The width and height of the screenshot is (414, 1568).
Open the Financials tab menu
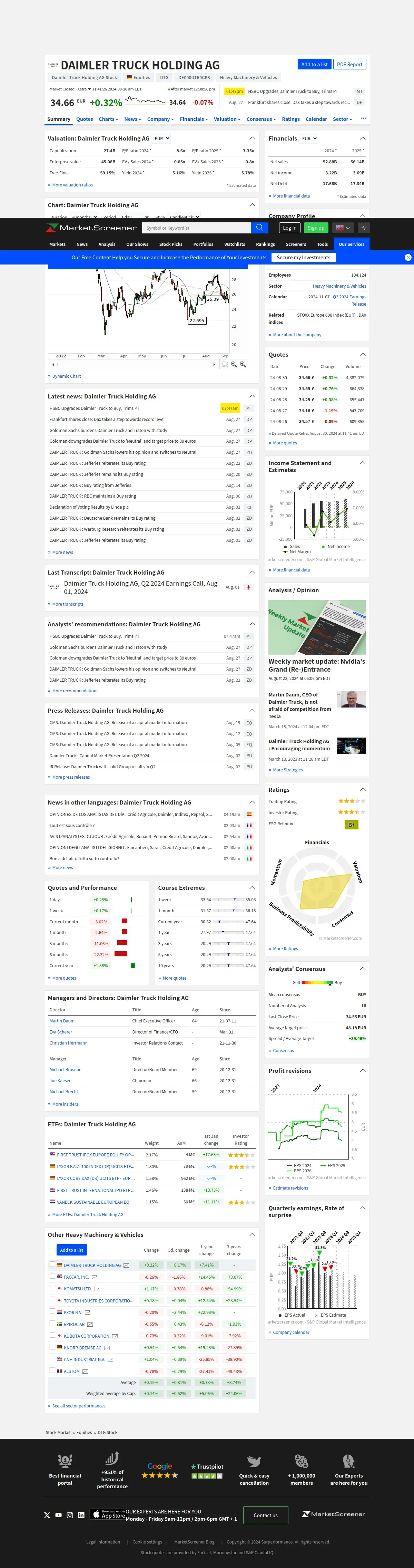[193, 119]
